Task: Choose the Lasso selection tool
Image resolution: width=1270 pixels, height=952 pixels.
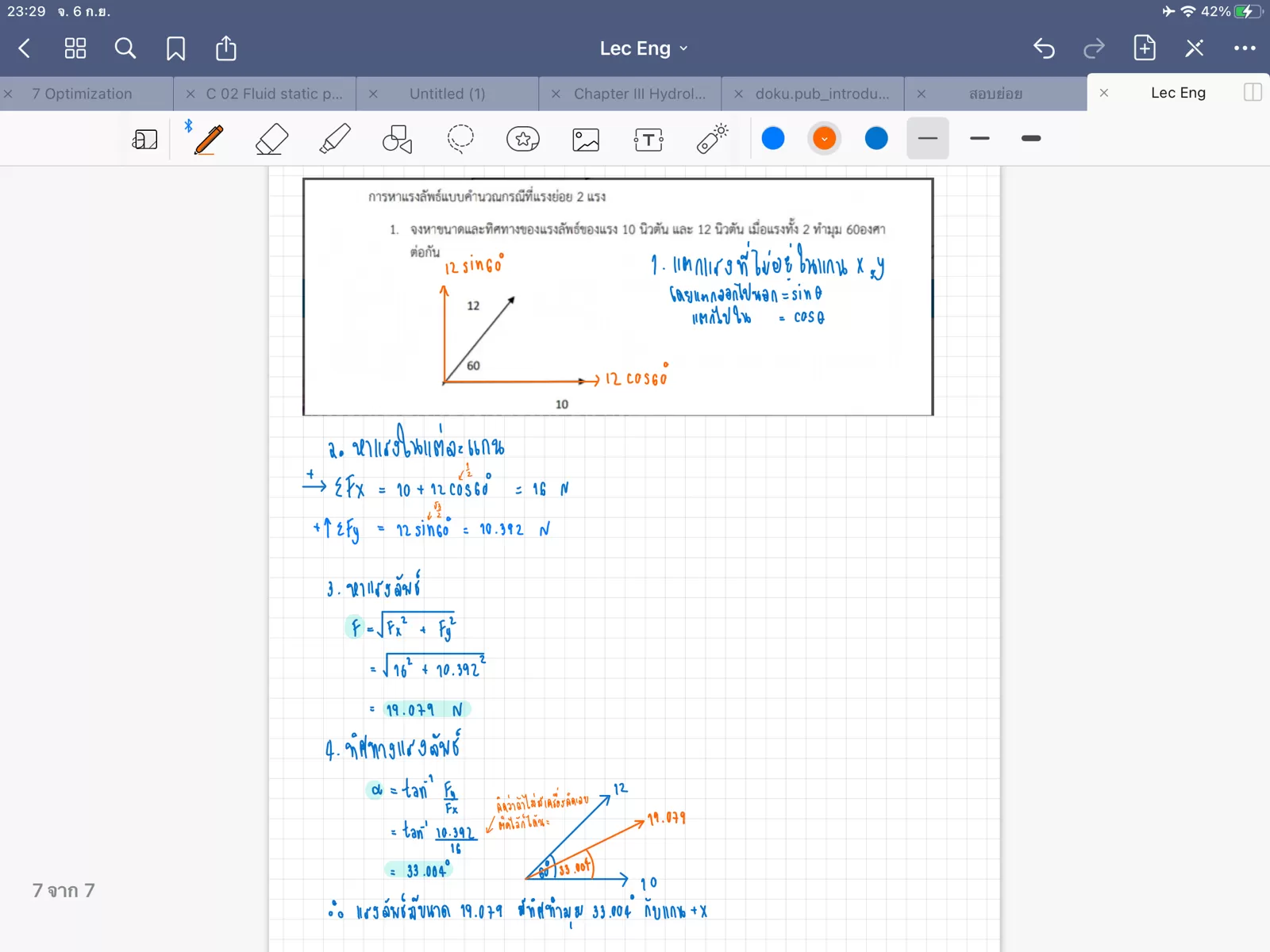Action: pos(460,140)
